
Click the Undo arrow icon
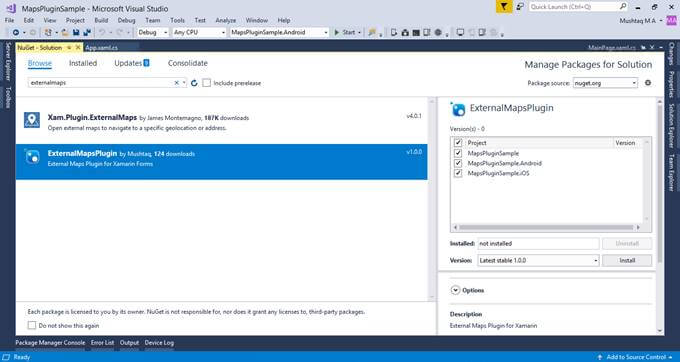click(x=102, y=33)
